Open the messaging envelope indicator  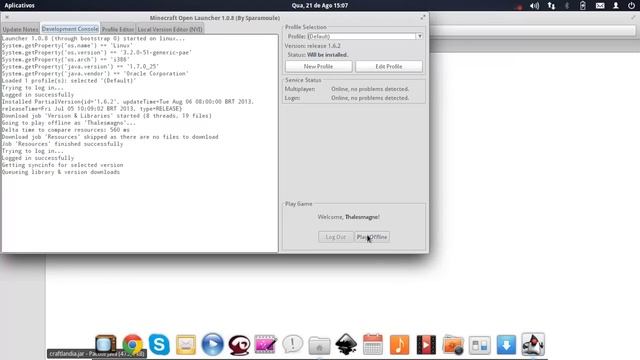(600, 6)
